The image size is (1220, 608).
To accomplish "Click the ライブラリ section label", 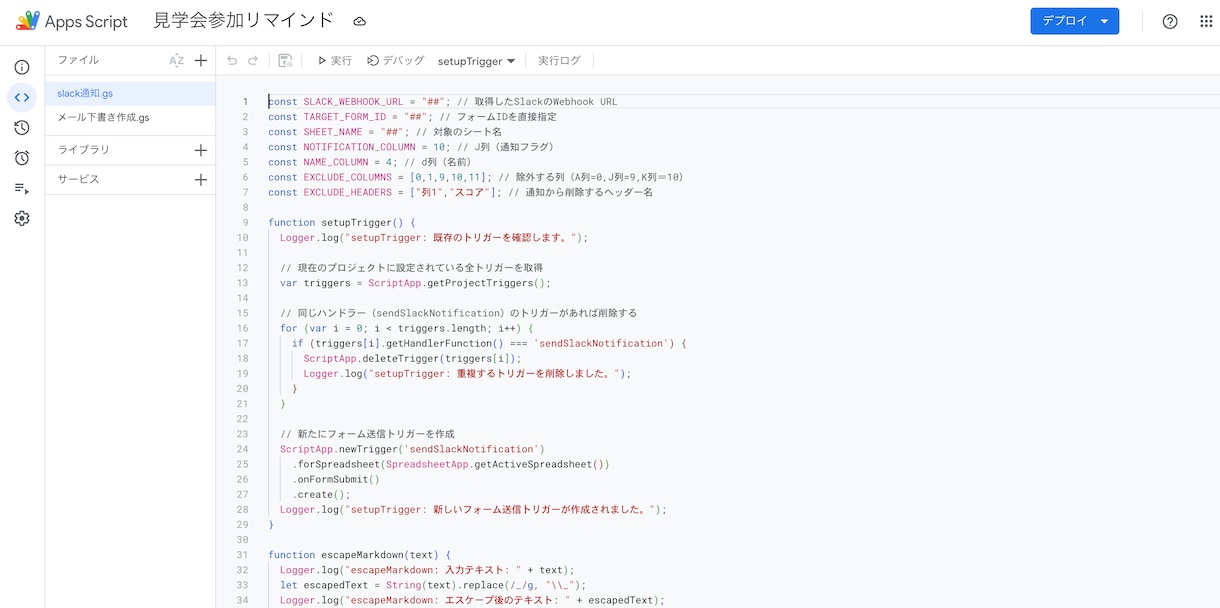I will click(84, 150).
